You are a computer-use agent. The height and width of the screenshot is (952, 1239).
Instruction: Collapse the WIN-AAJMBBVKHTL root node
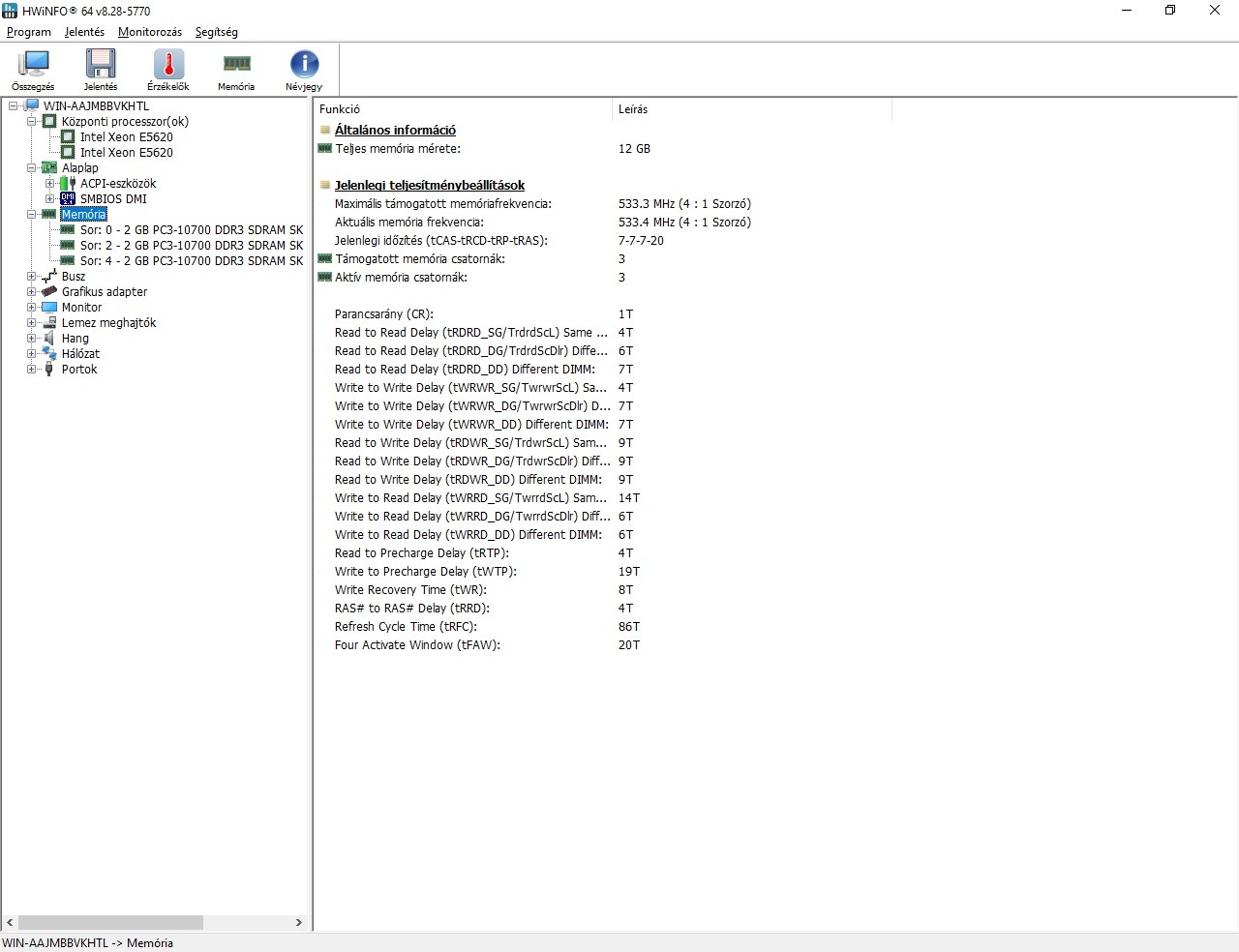pos(13,105)
